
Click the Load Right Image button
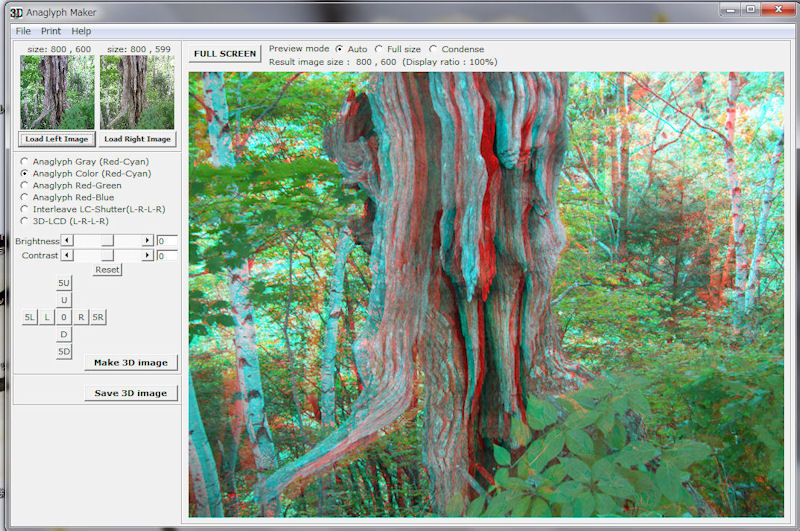(137, 139)
